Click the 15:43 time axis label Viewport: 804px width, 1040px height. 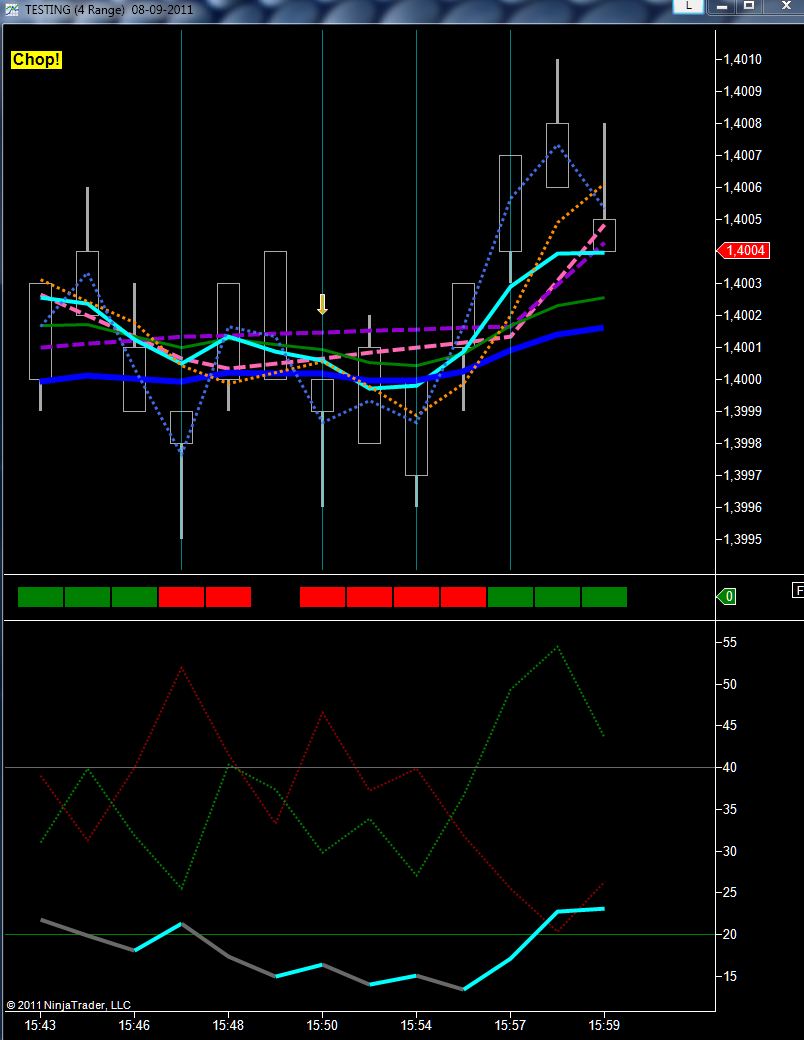pyautogui.click(x=40, y=1025)
